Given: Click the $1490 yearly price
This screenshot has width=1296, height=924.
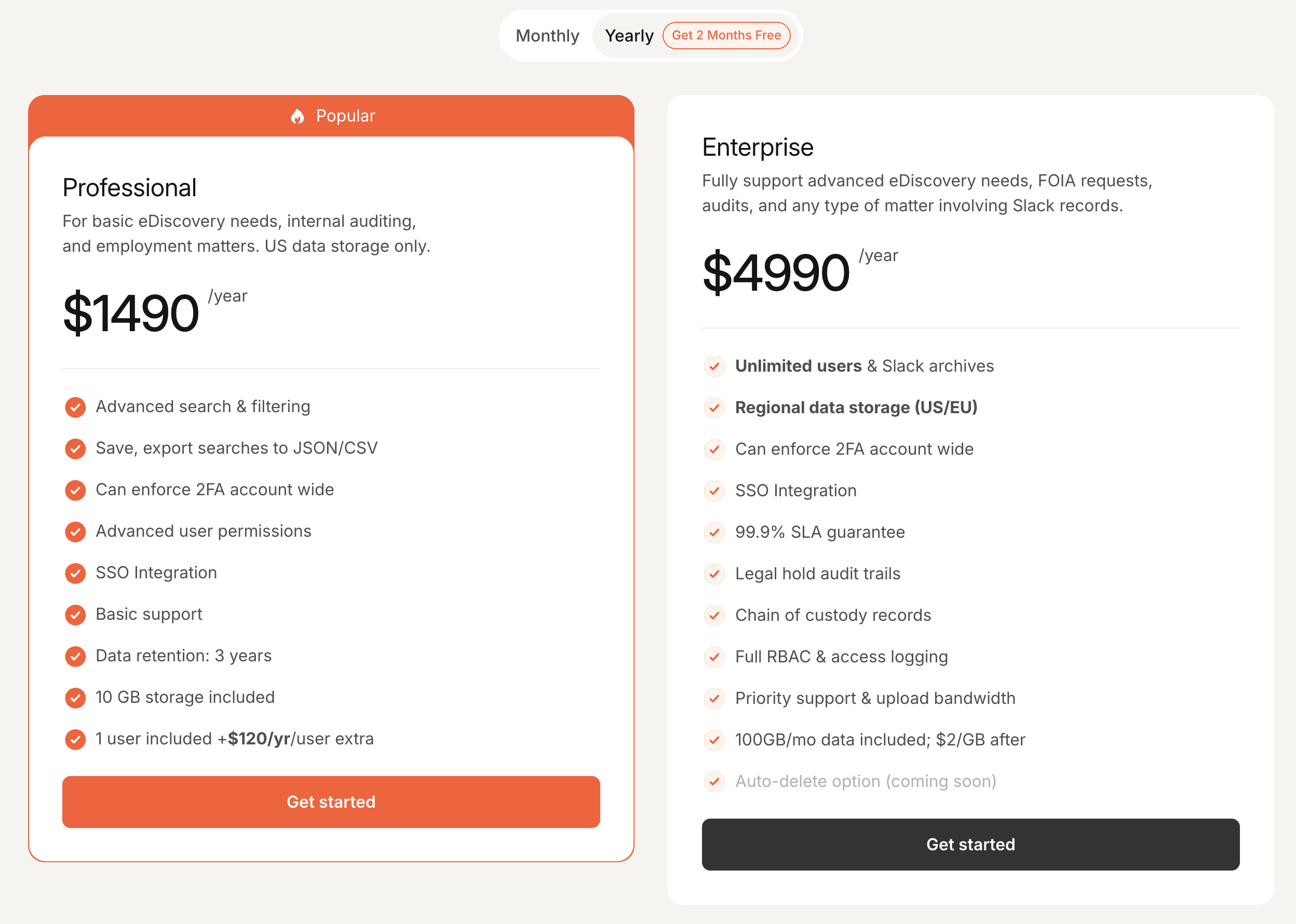Looking at the screenshot, I should click(x=131, y=313).
